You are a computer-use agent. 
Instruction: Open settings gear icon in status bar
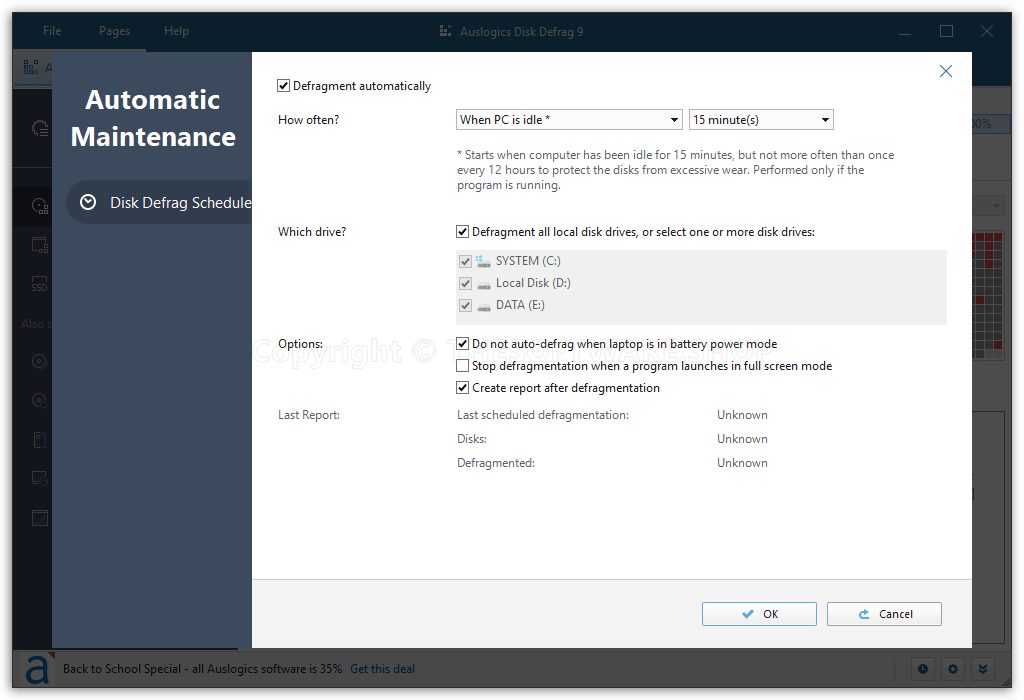click(953, 669)
